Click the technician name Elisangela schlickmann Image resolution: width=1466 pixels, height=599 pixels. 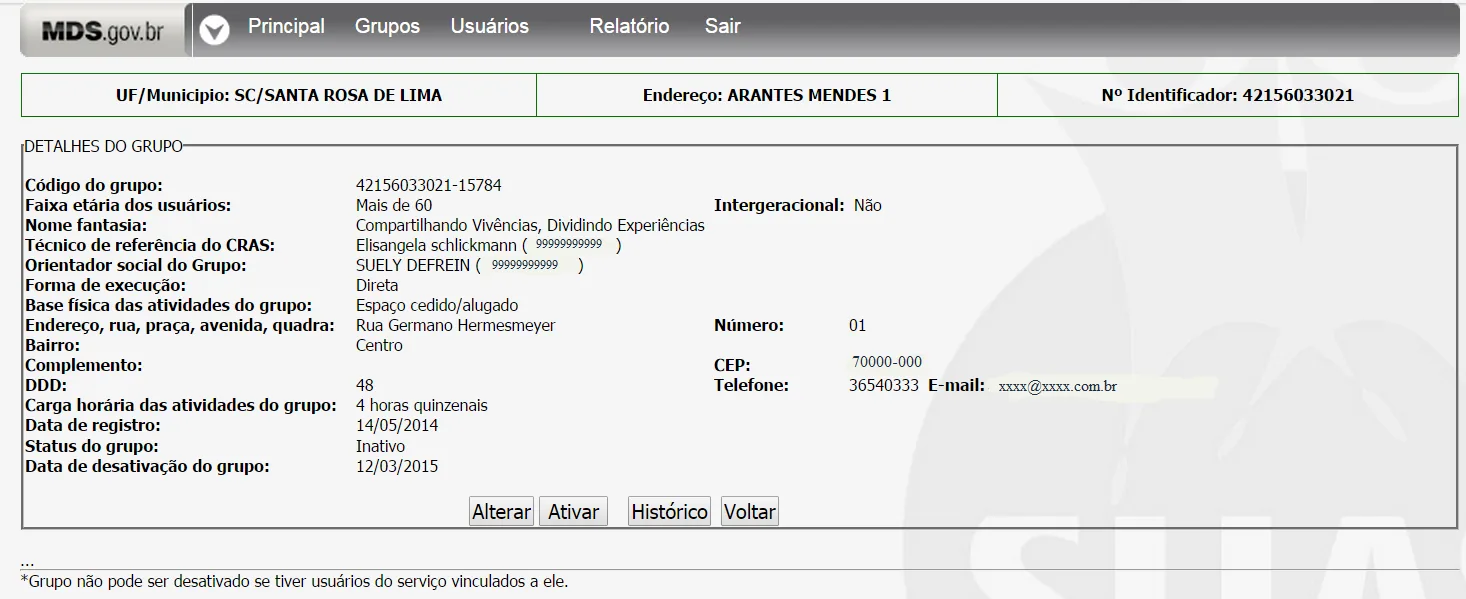coord(436,245)
